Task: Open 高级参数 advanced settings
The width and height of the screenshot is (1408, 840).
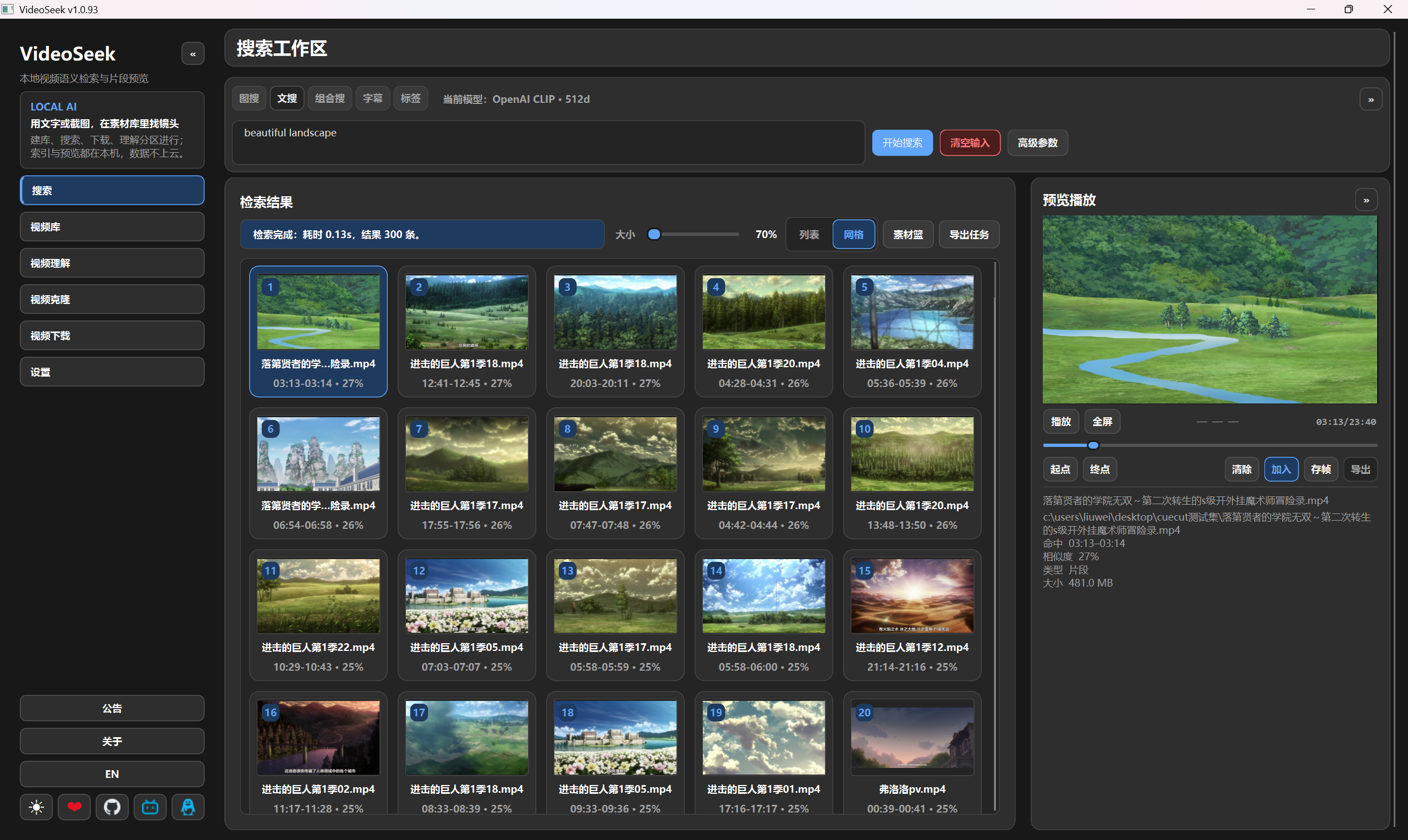Action: 1037,142
